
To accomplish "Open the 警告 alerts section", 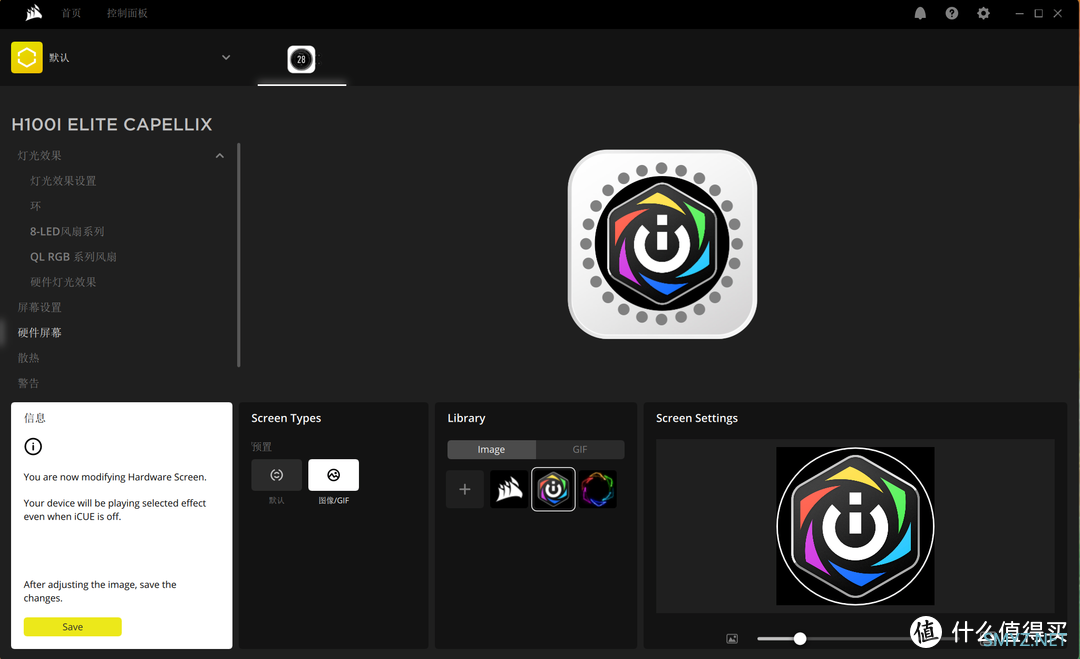I will click(x=28, y=383).
